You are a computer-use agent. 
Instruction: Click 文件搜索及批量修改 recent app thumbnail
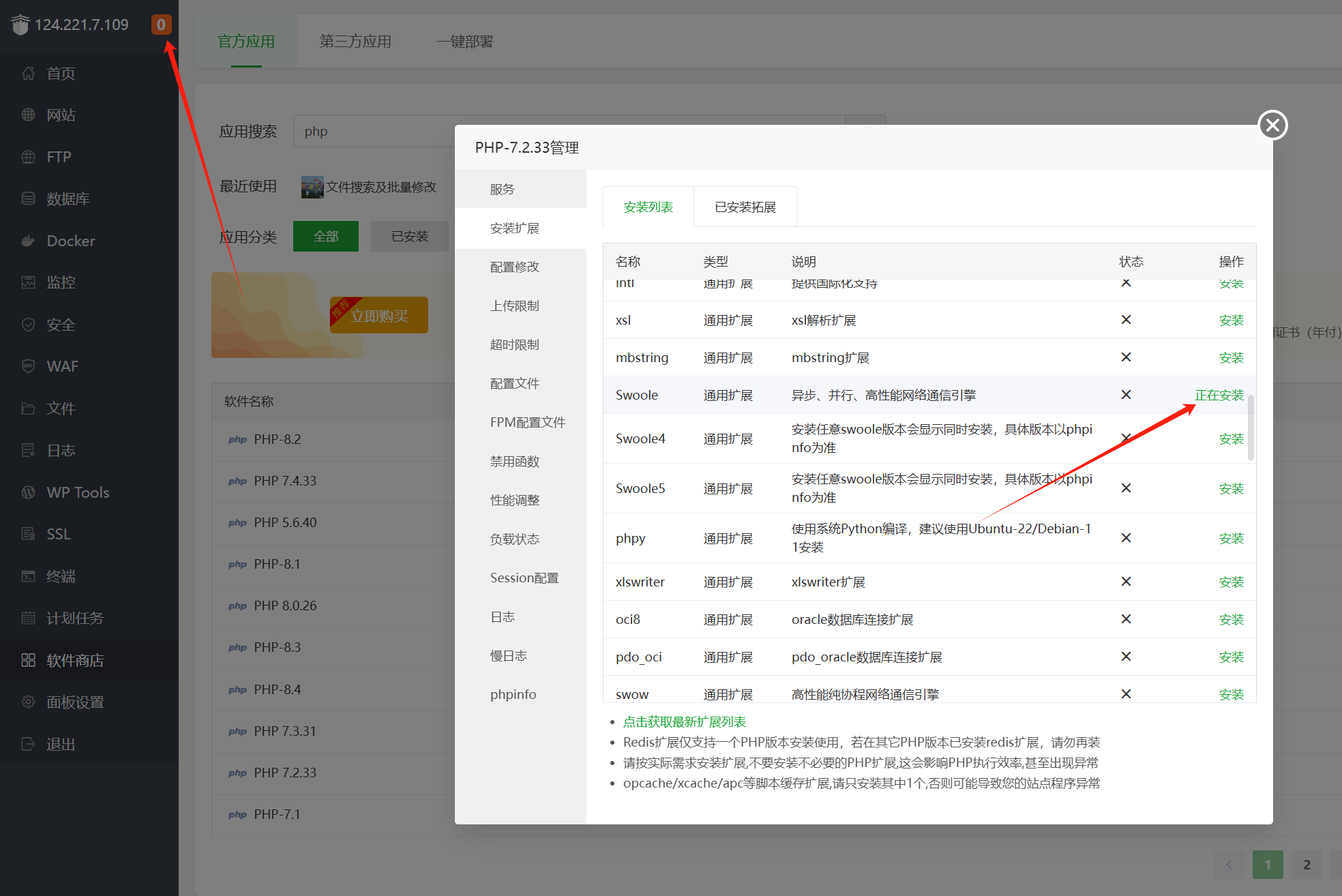[312, 187]
